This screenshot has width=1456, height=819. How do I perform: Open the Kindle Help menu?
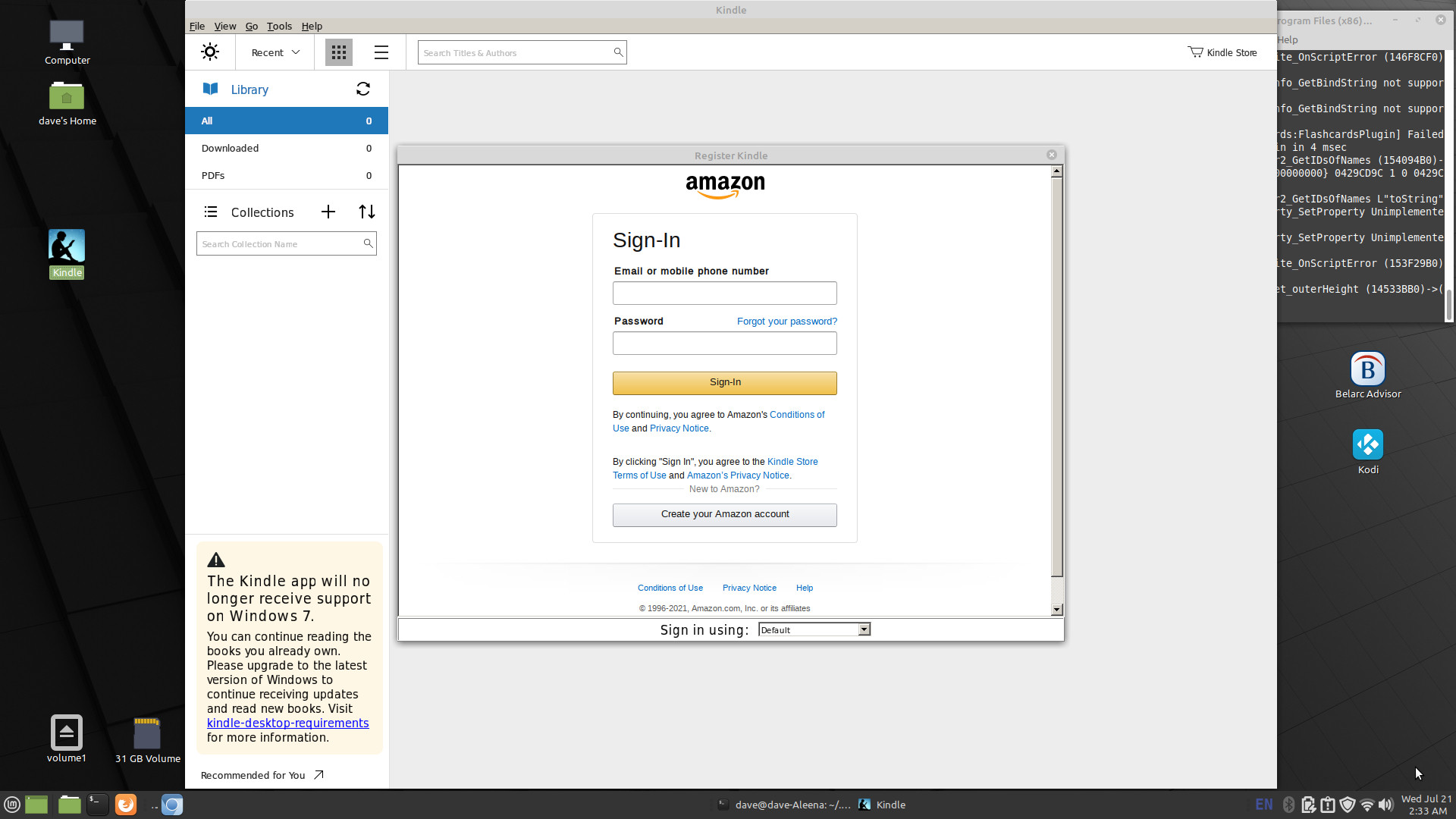coord(312,26)
